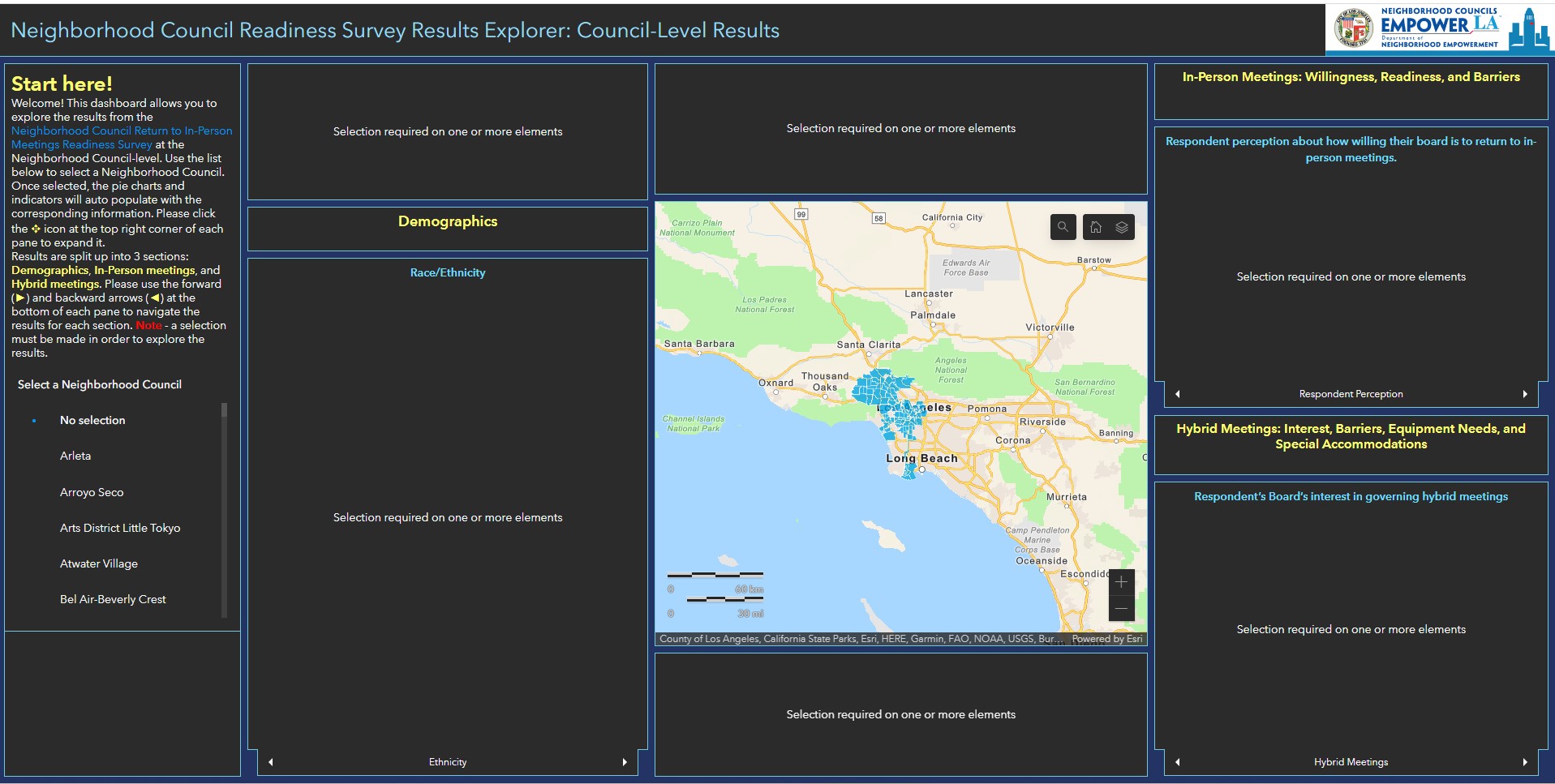
Task: Open the Neighborhood Council Return to In-Person Meetings Readiness Survey link
Action: (x=122, y=137)
